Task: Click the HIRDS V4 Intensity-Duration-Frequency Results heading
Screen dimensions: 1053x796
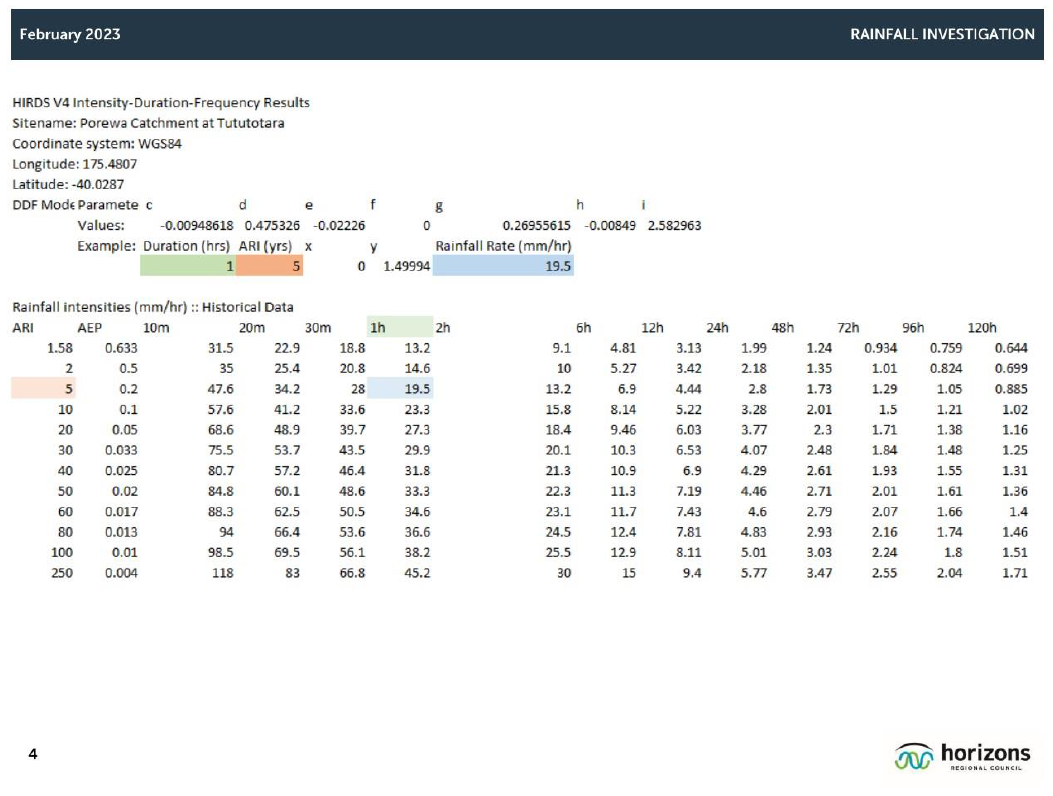Action: (161, 103)
